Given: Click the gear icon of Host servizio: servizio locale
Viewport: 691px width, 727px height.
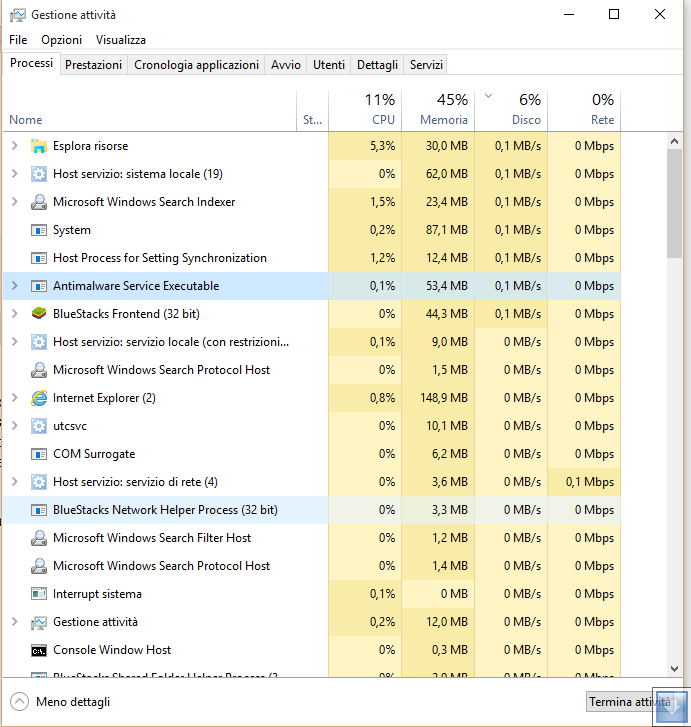Looking at the screenshot, I should click(x=39, y=342).
